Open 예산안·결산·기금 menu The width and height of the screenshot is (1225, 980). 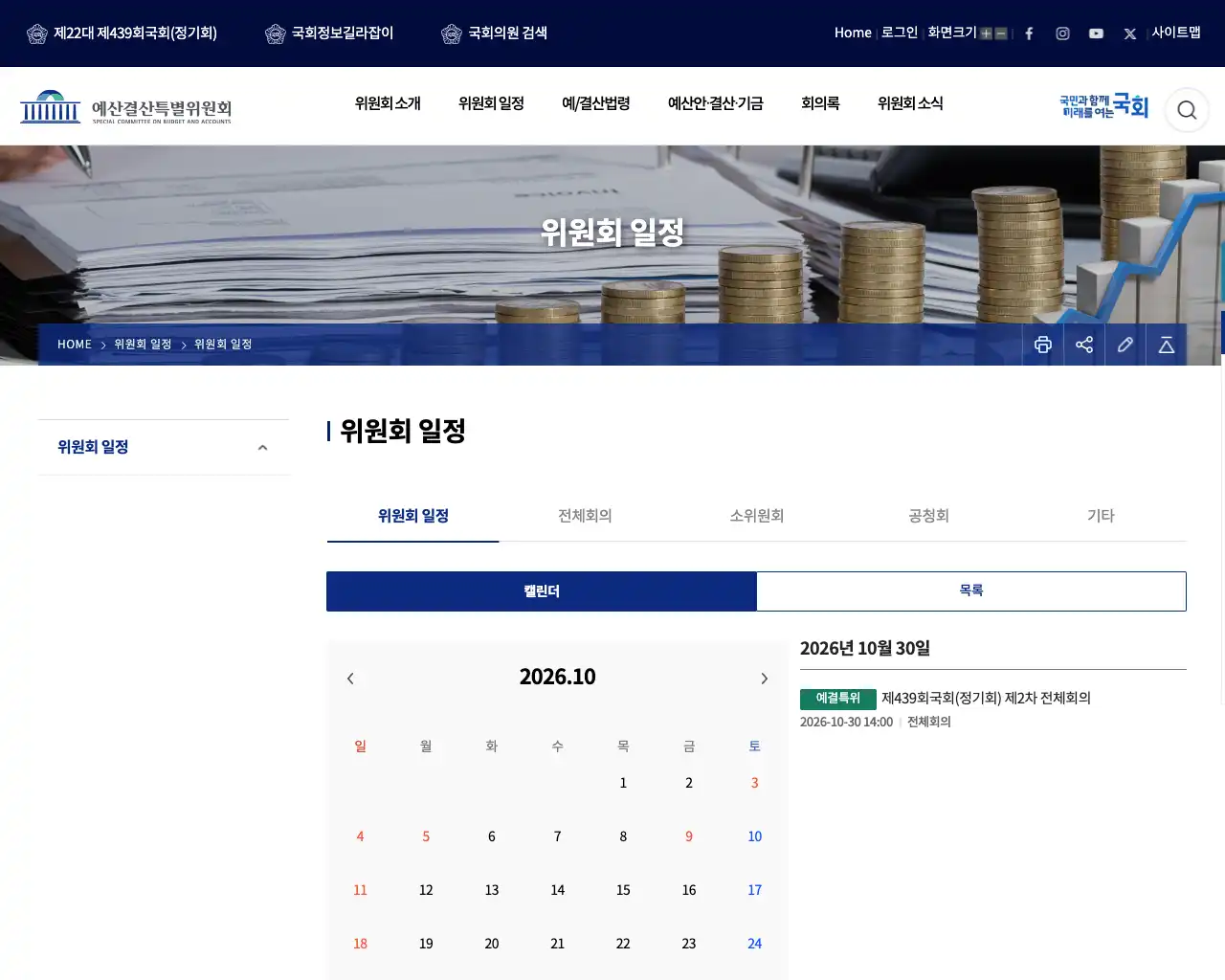point(716,103)
